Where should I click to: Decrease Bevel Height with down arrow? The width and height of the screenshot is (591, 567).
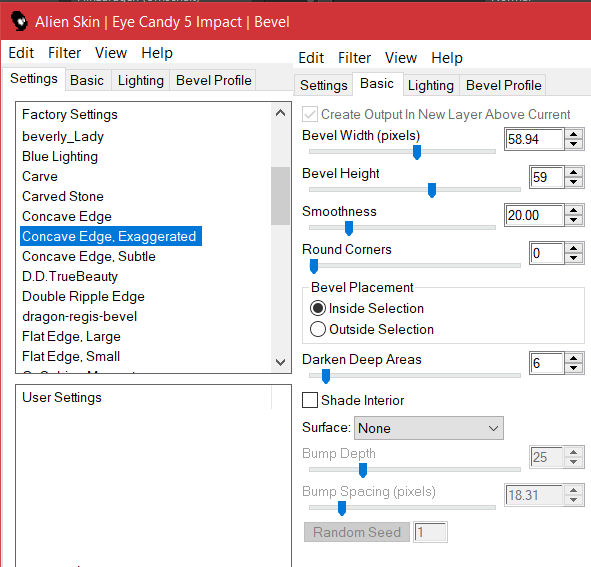(x=574, y=182)
